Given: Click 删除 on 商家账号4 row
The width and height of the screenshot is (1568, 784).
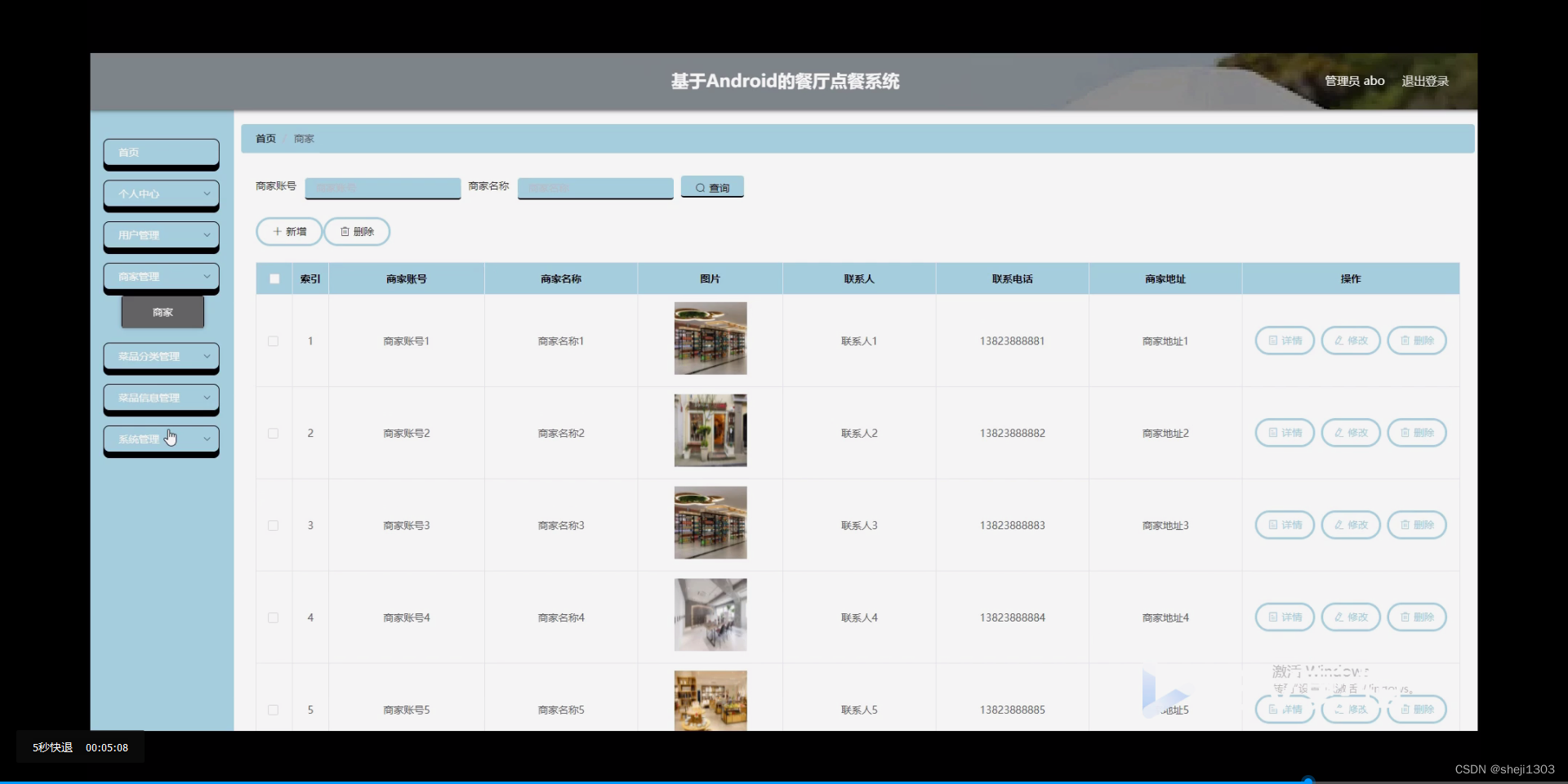Looking at the screenshot, I should (x=1417, y=617).
